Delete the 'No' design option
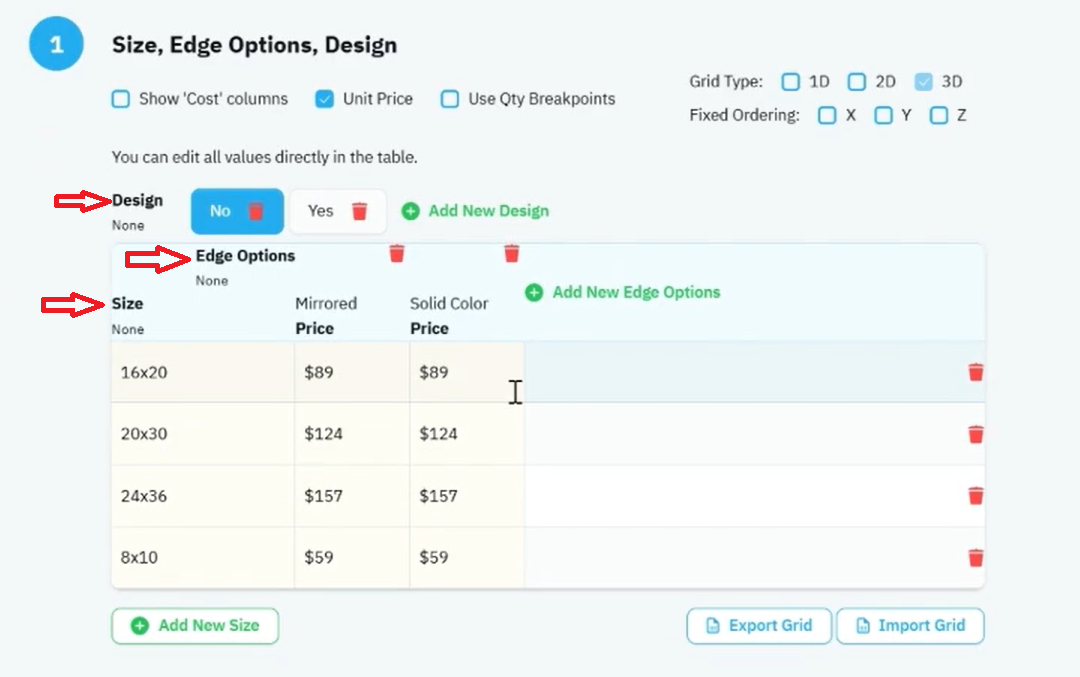 (x=256, y=211)
